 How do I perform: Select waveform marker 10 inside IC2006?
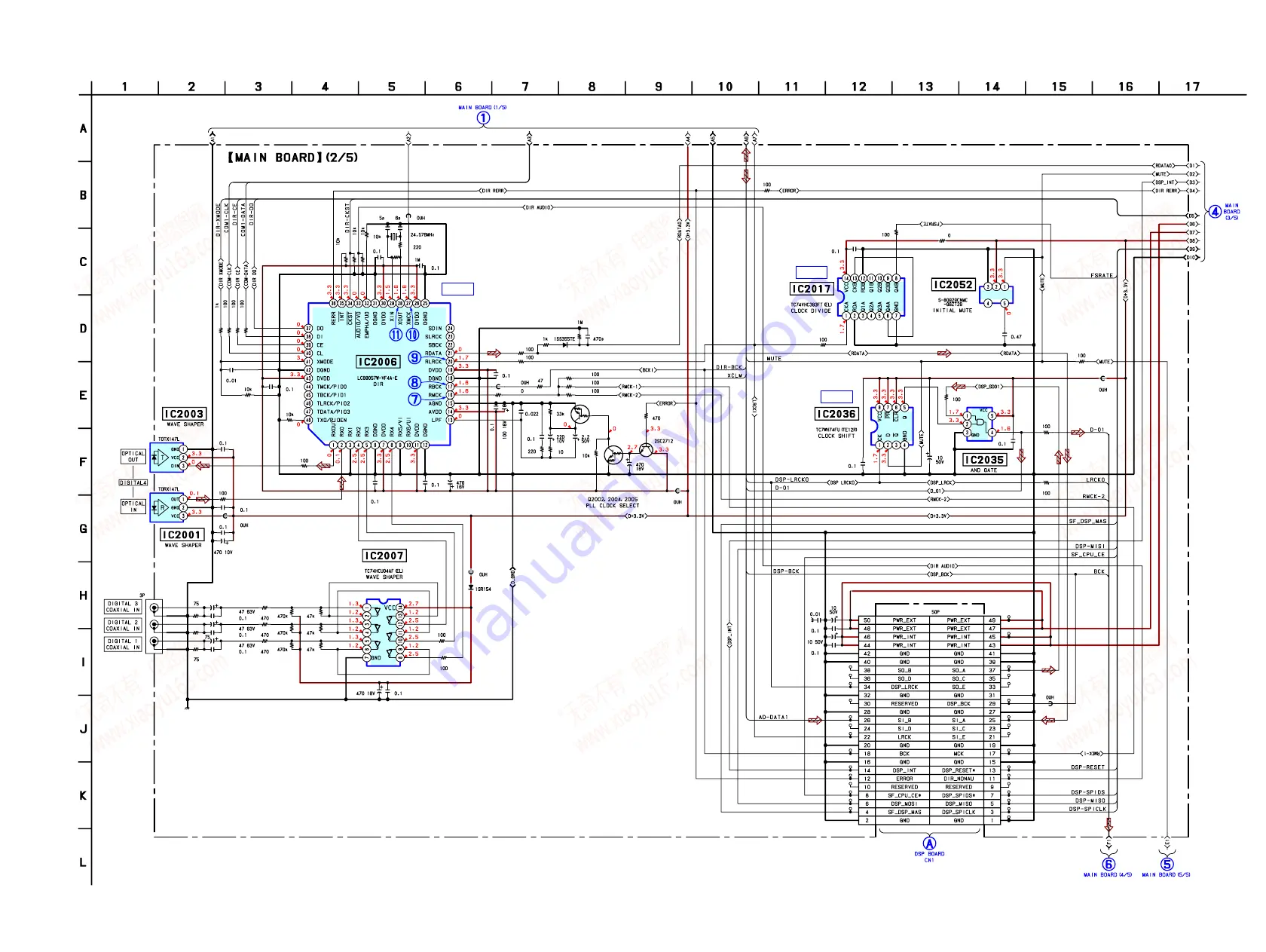[413, 335]
